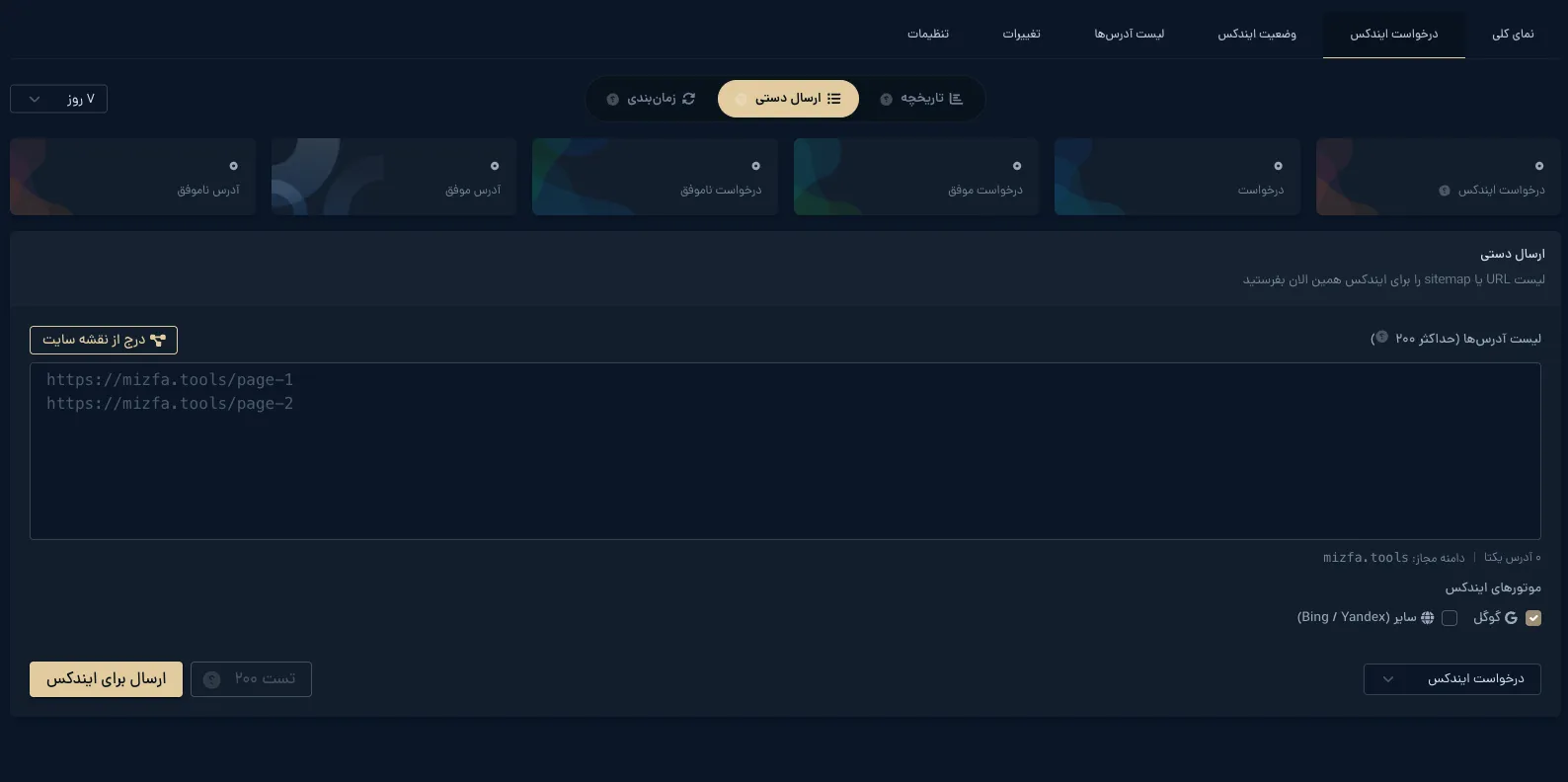Enable the سایر (Bing / Yandex) checkbox
Viewport: 1568px width, 782px height.
coord(1450,618)
